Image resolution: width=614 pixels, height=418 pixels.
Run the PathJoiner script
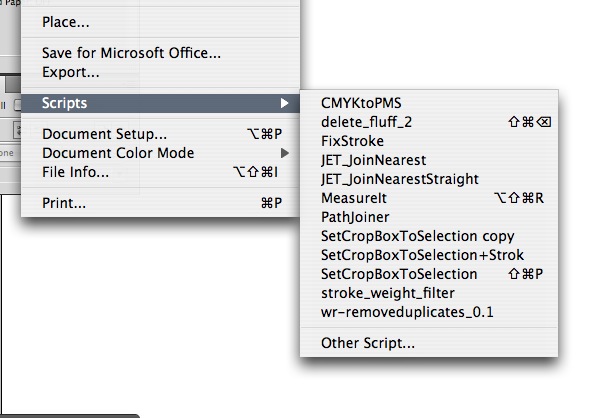click(x=429, y=217)
